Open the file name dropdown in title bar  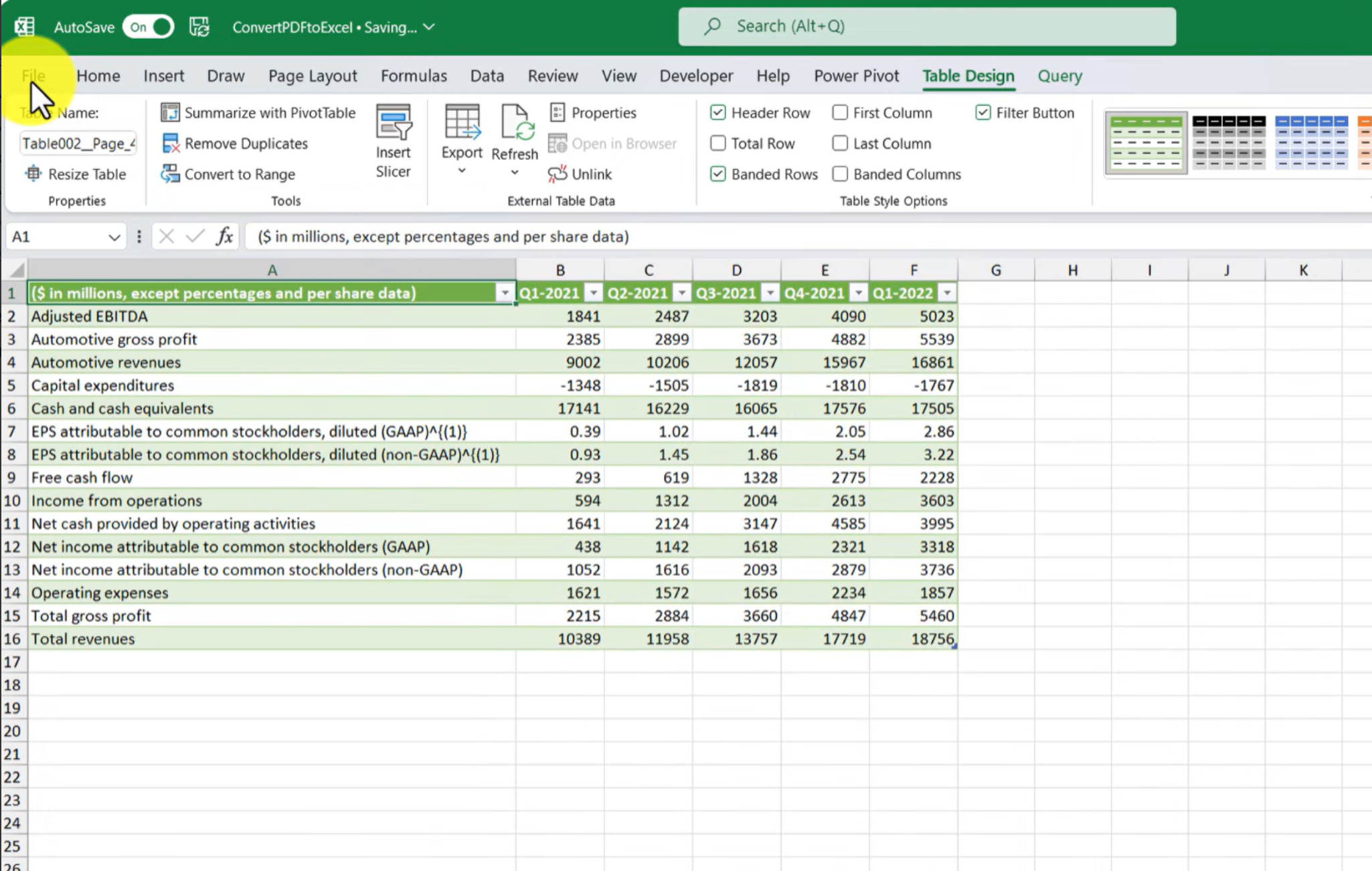pos(429,27)
